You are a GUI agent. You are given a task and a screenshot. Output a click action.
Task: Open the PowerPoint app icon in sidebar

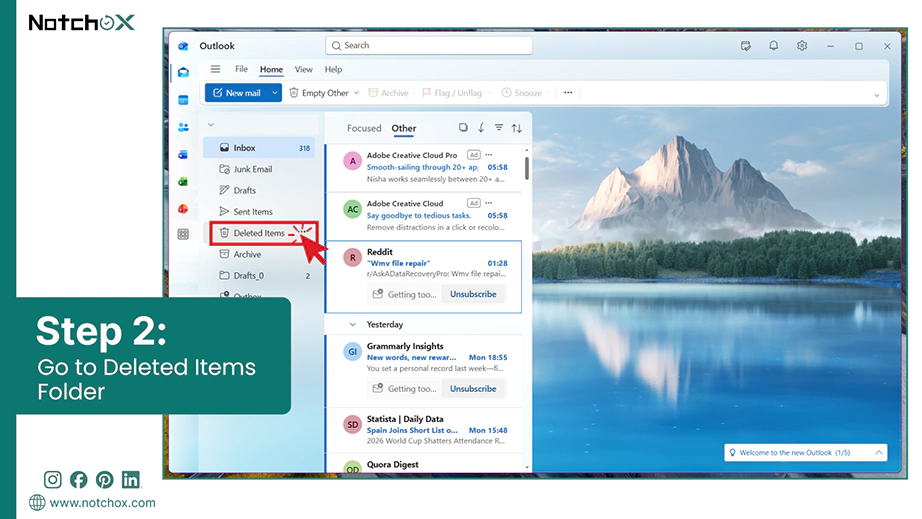[x=183, y=209]
